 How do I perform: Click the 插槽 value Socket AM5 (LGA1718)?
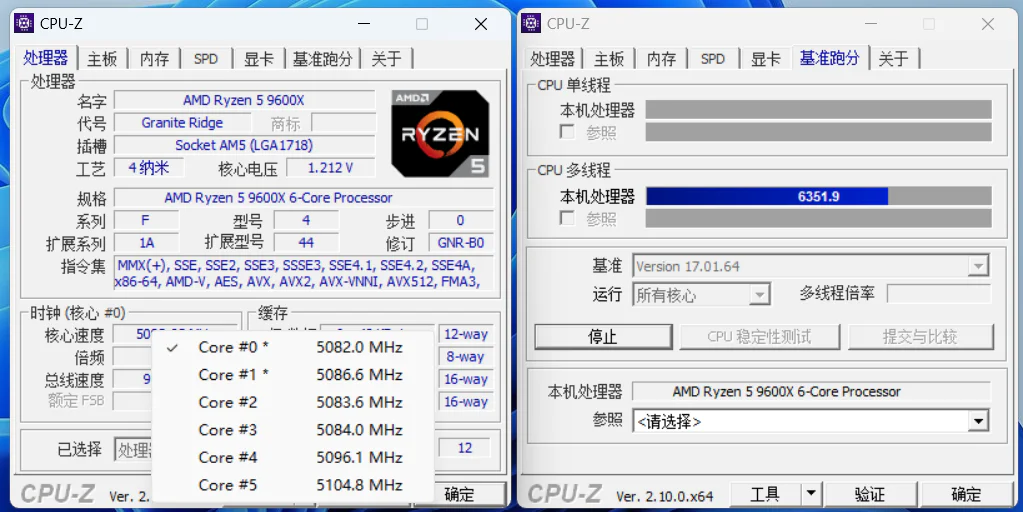[245, 145]
